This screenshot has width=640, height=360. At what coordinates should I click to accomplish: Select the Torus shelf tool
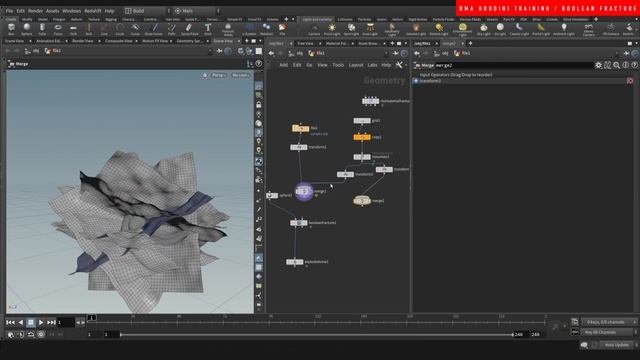click(x=58, y=29)
